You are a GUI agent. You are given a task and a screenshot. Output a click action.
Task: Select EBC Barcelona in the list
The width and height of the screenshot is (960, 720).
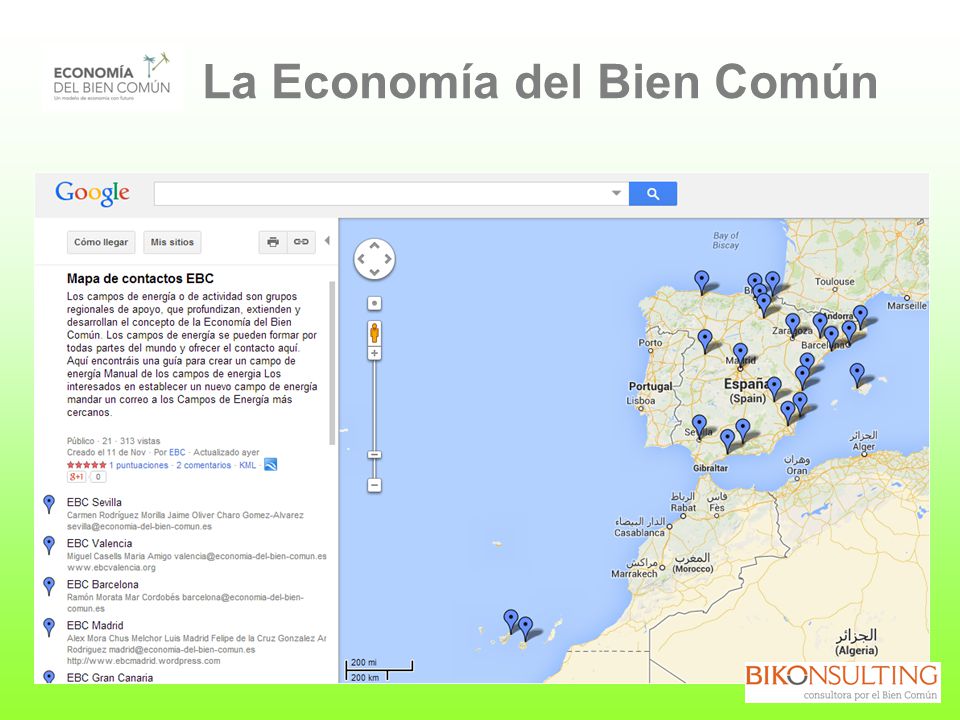102,585
